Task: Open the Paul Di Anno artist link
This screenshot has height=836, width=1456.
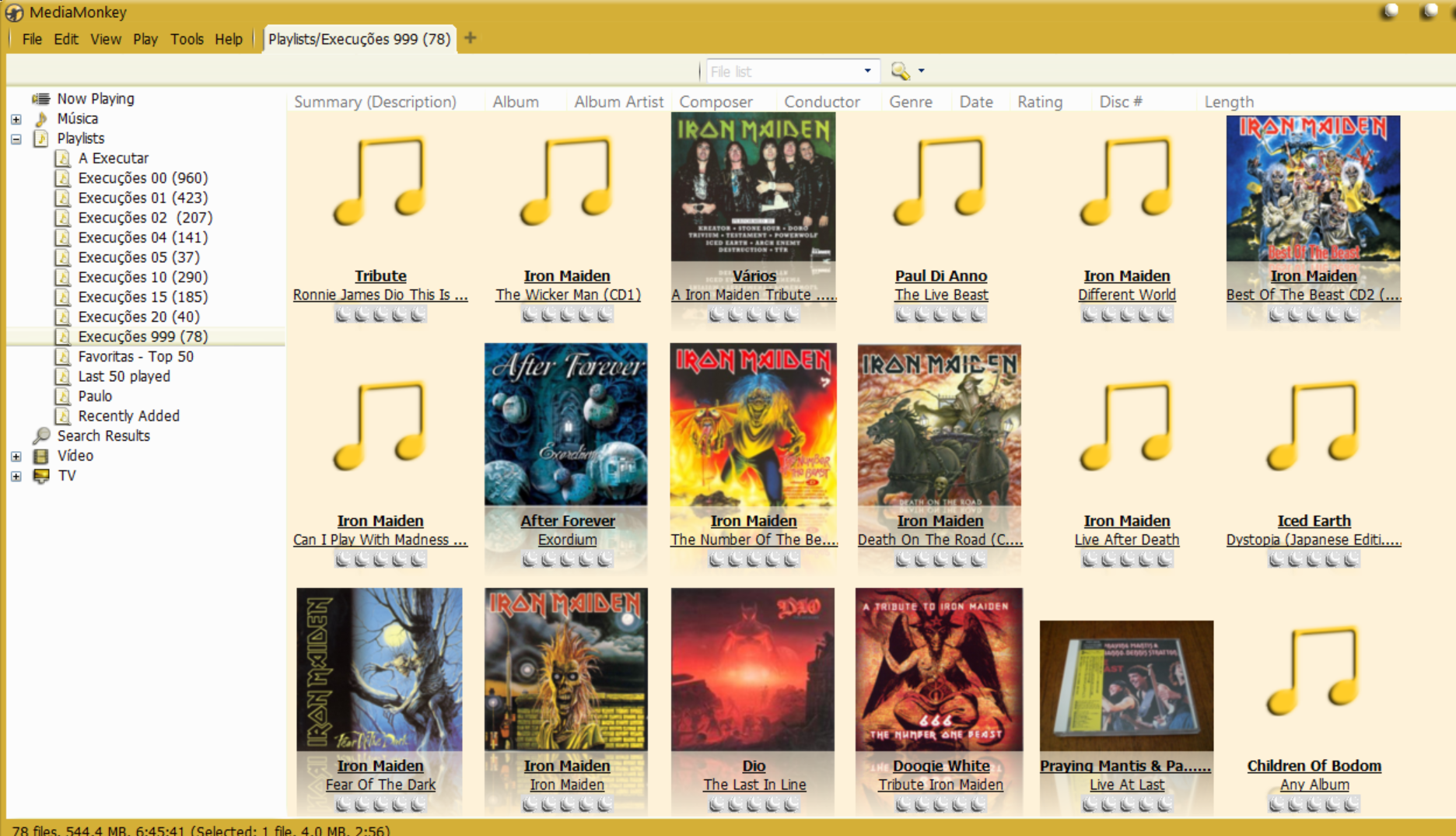Action: coord(941,276)
